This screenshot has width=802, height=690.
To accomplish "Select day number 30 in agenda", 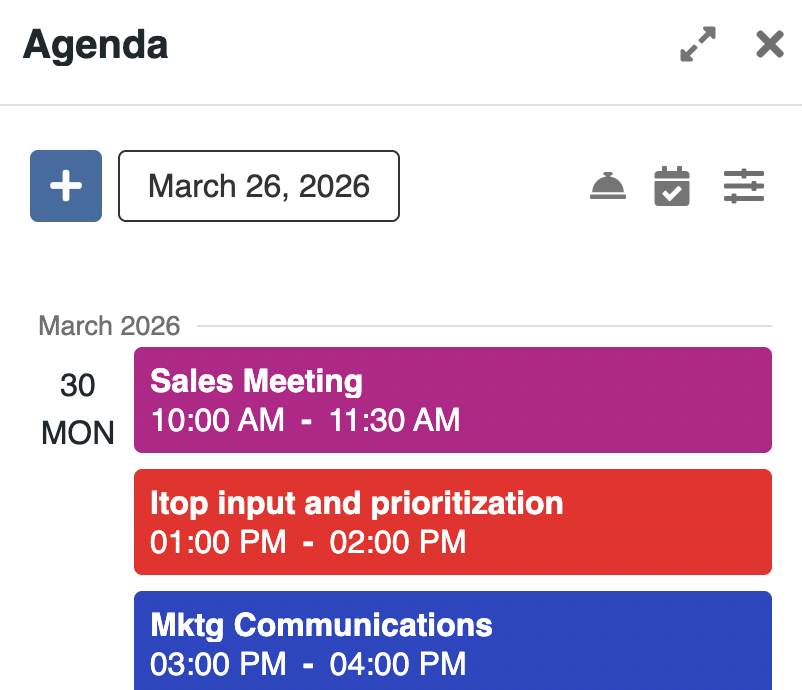I will (x=78, y=385).
